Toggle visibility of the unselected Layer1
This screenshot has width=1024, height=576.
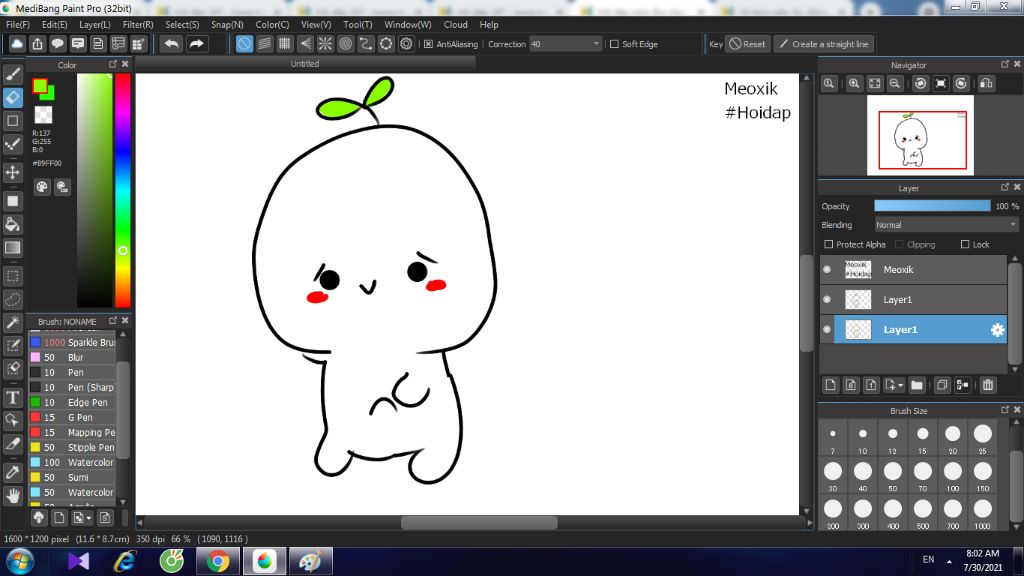(x=827, y=300)
